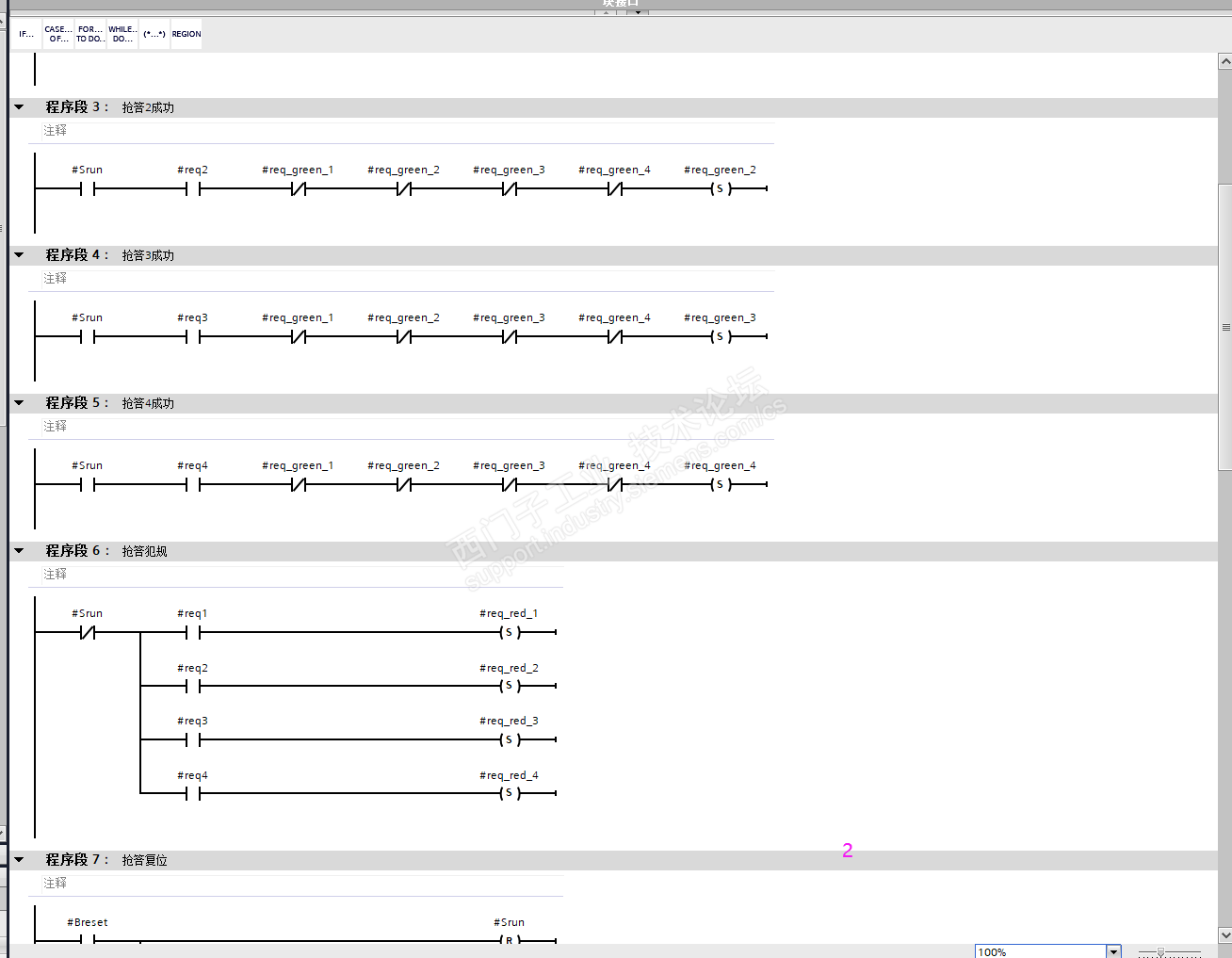The image size is (1232, 958).
Task: Collapse network 程序段 6
Action: click(19, 551)
